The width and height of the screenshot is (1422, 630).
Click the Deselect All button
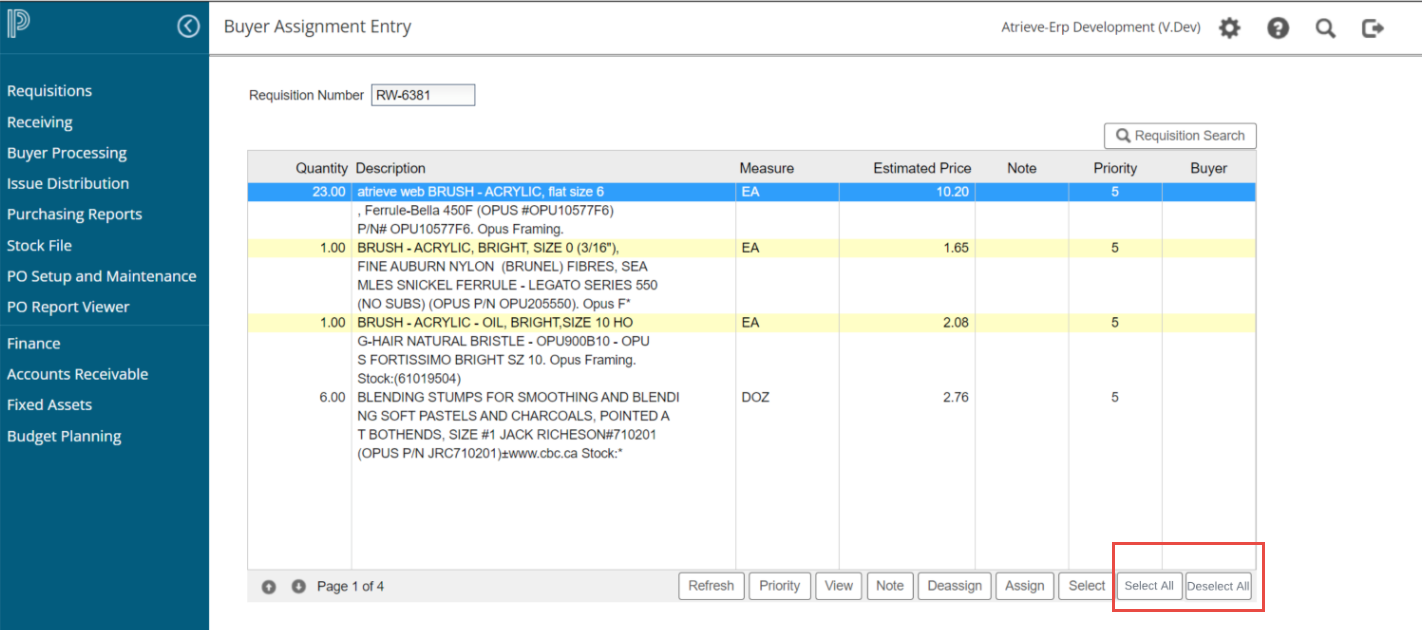(x=1218, y=586)
